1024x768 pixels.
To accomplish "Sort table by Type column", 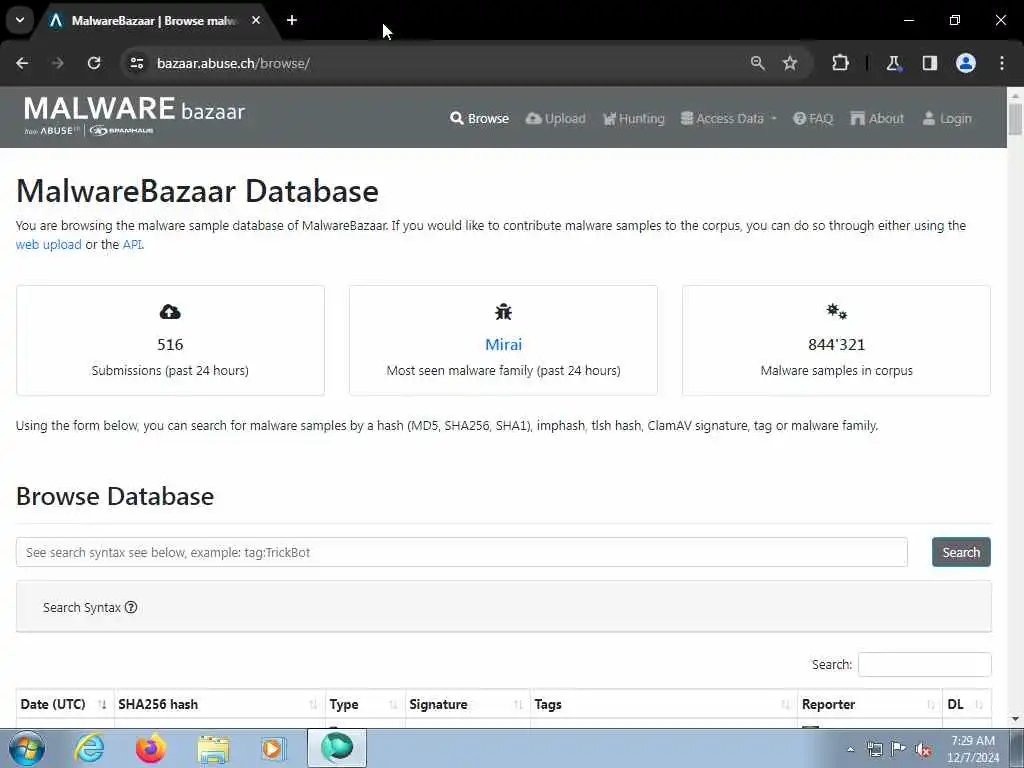I will click(365, 704).
